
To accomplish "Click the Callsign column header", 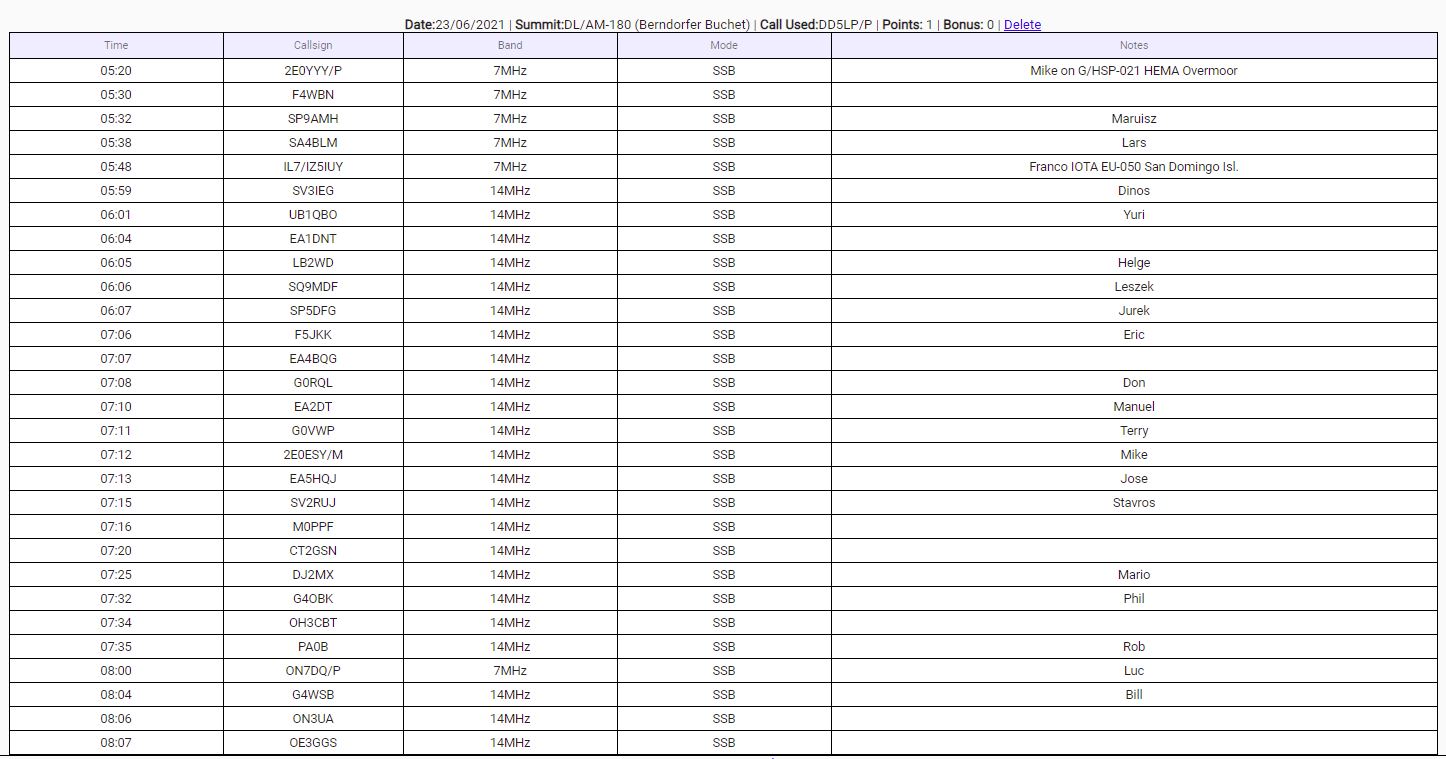I will [x=313, y=45].
